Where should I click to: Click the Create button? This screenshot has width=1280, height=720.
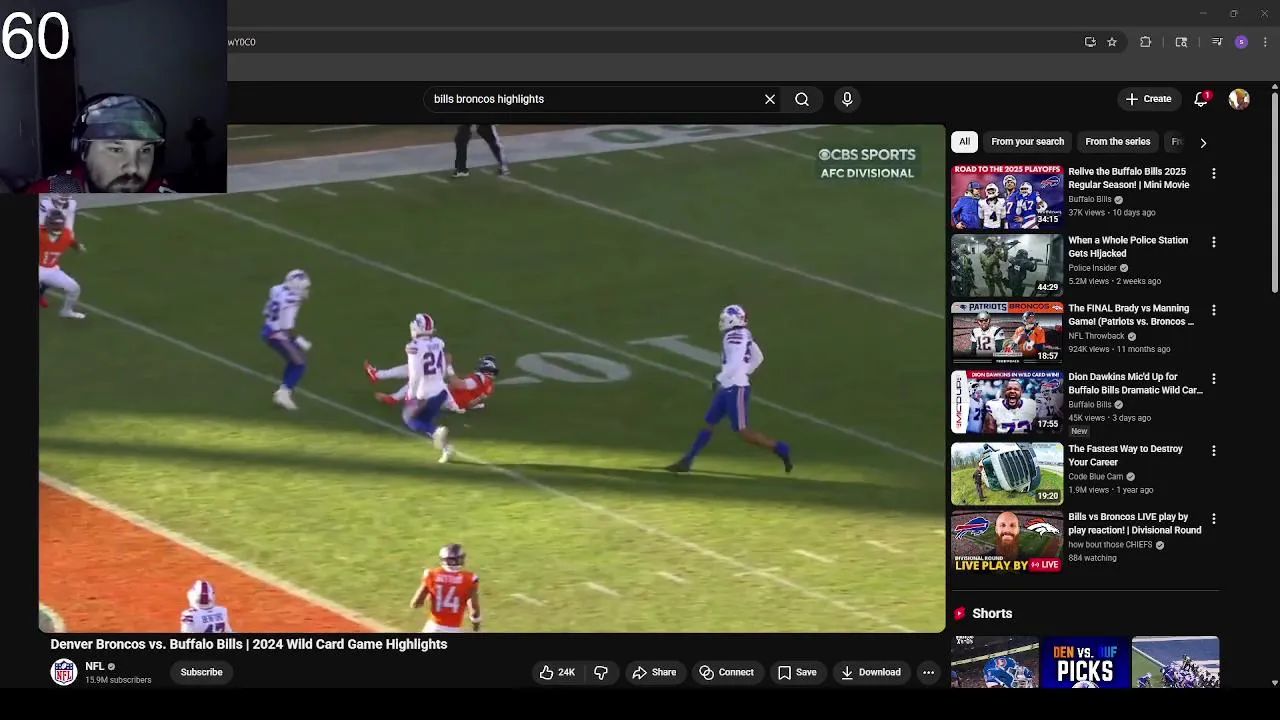click(1148, 99)
